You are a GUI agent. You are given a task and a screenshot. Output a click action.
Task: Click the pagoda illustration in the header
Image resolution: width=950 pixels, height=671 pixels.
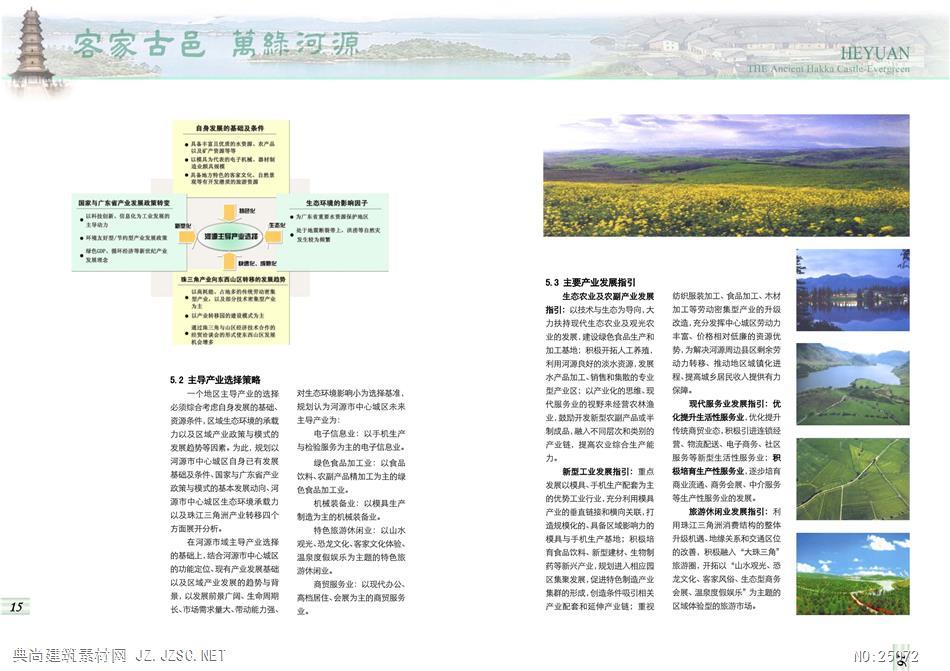coord(30,50)
